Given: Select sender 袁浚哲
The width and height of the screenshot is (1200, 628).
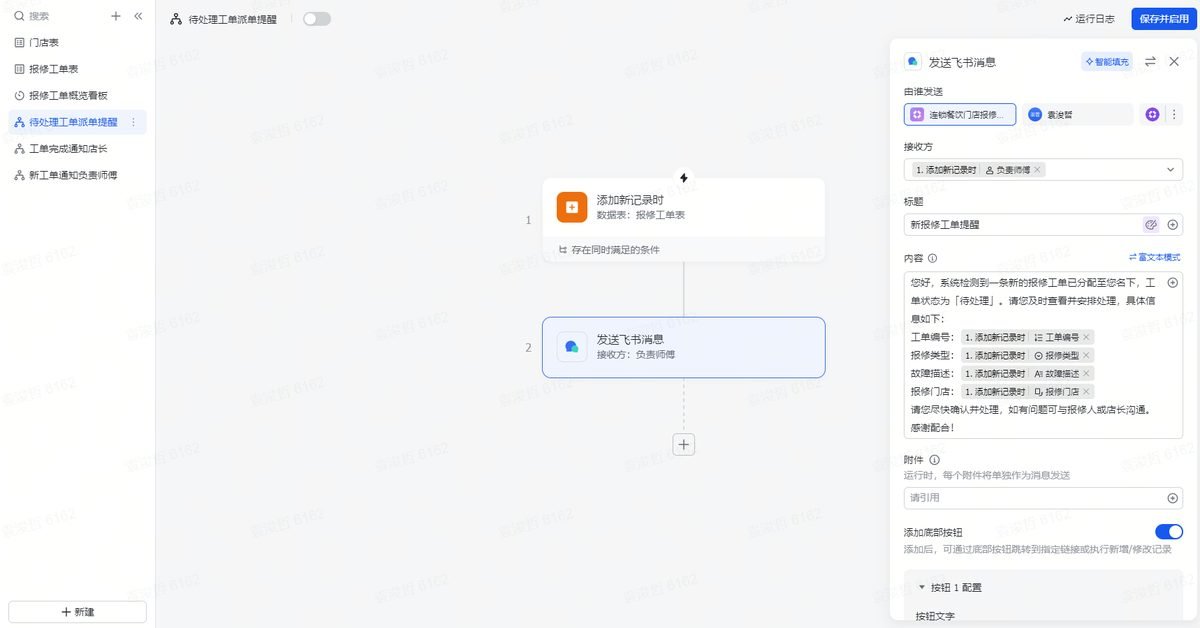Looking at the screenshot, I should (1076, 114).
